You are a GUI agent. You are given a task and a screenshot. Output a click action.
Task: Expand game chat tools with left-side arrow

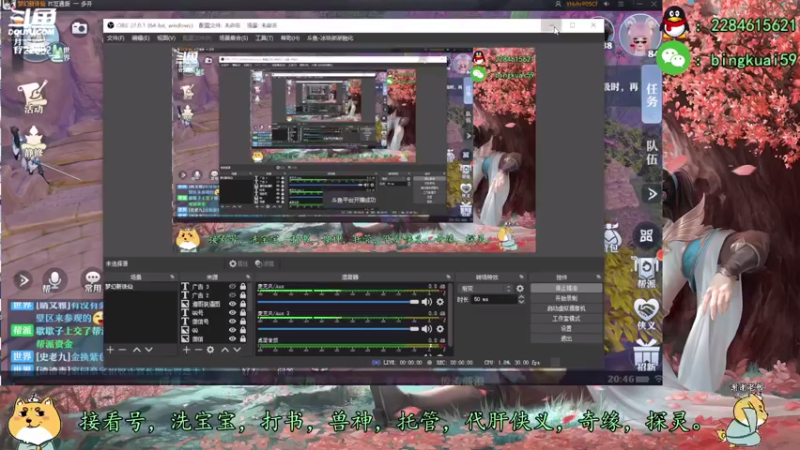point(23,280)
